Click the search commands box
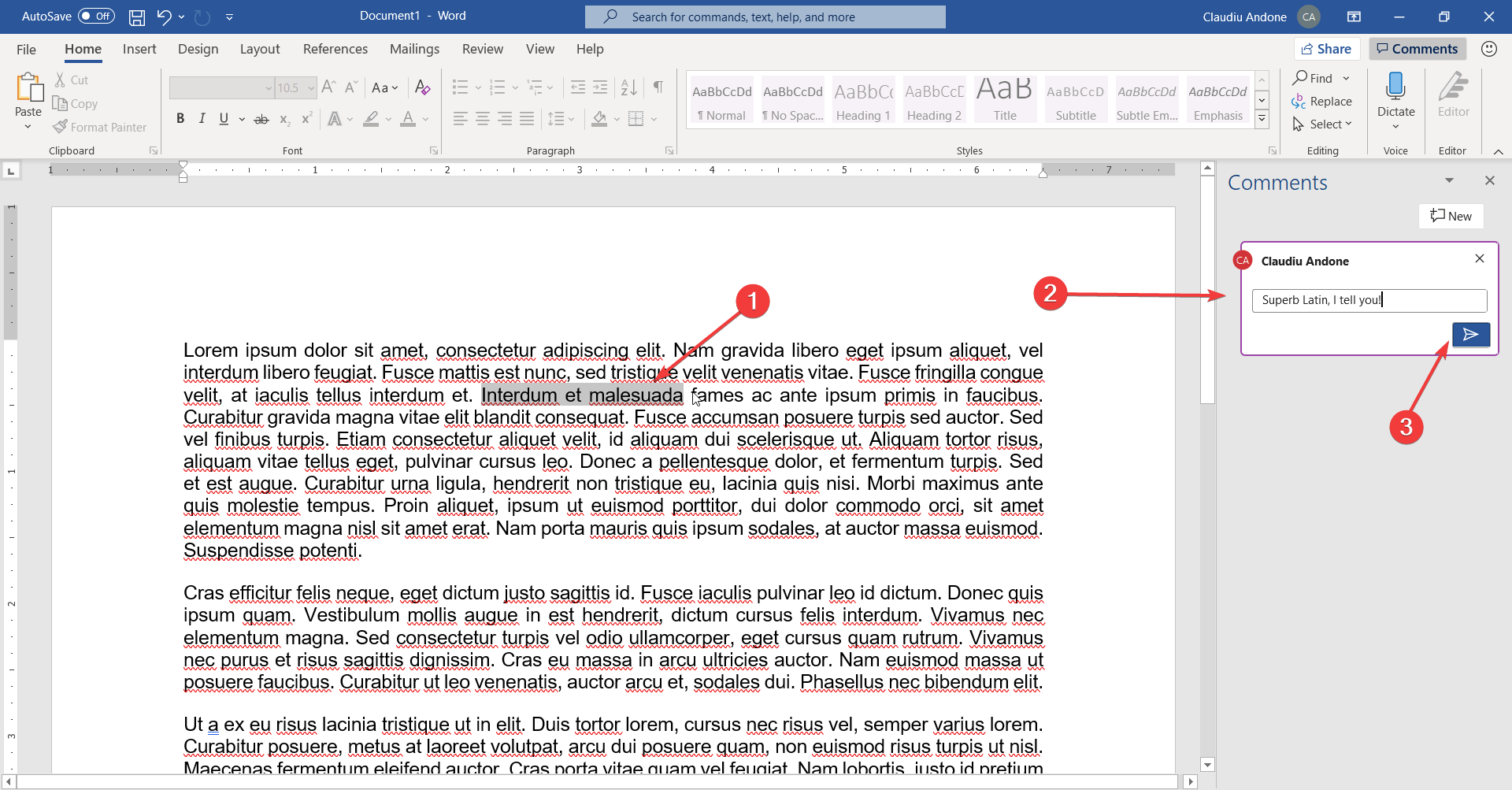 pyautogui.click(x=765, y=17)
